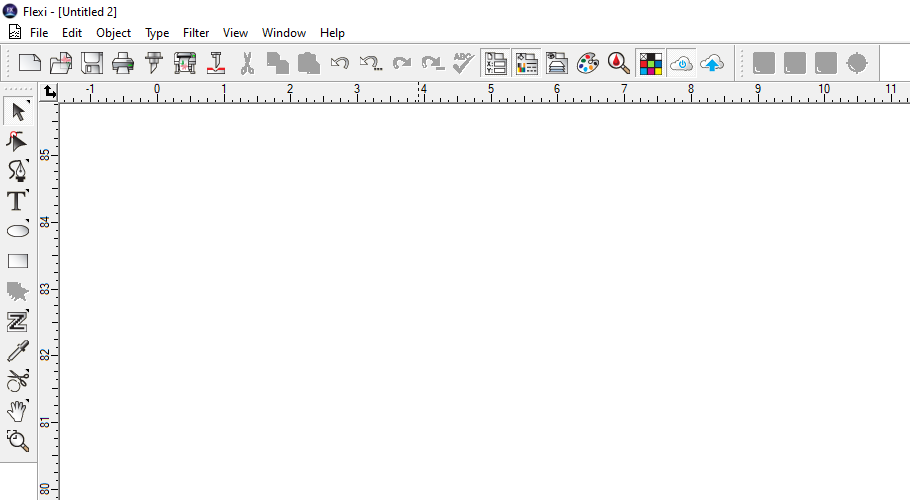910x500 pixels.
Task: Toggle the DesignCentral panel button
Action: tap(495, 64)
